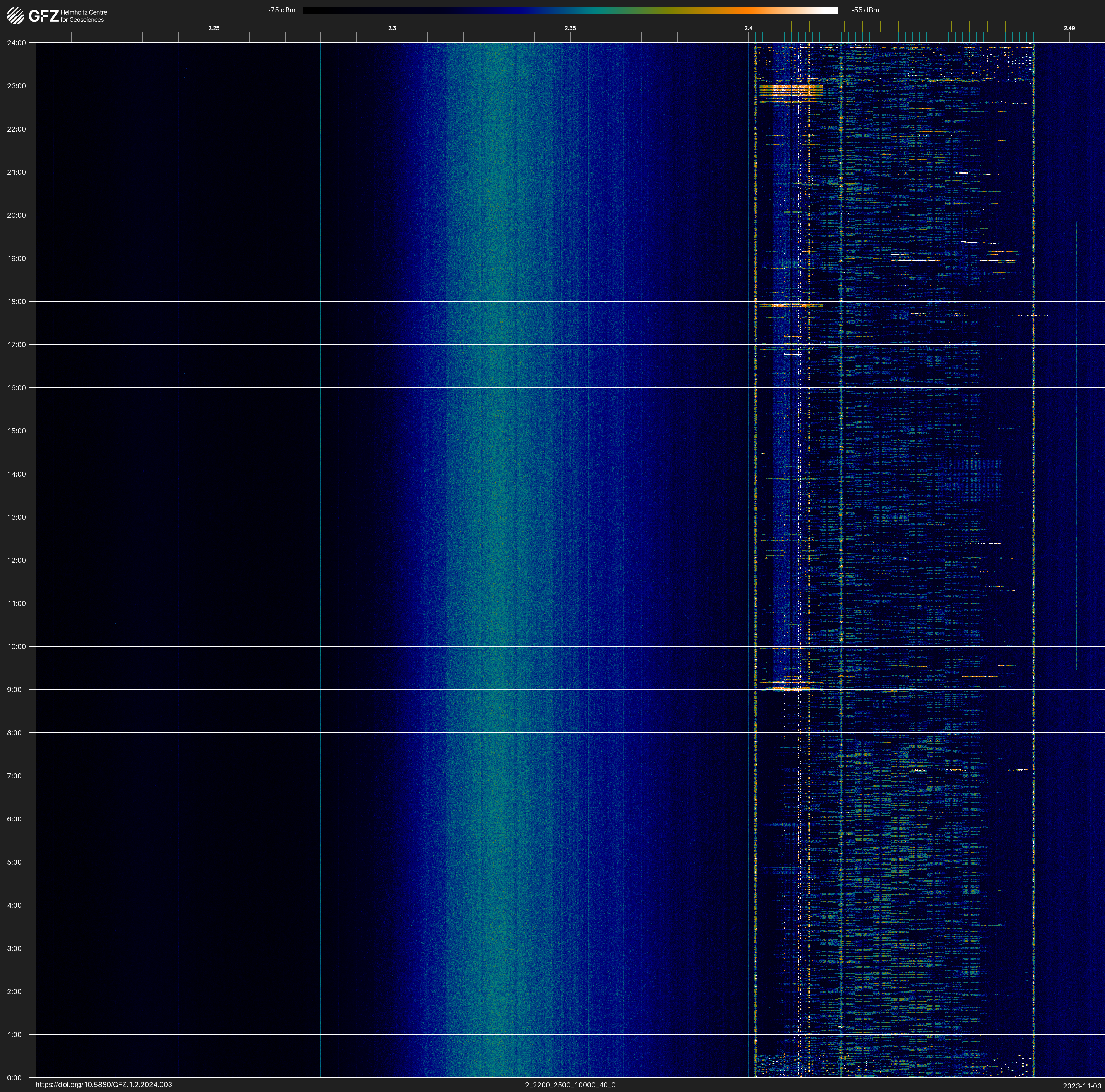Click the color scale gradient bar
This screenshot has height=1092, width=1105.
[x=570, y=10]
